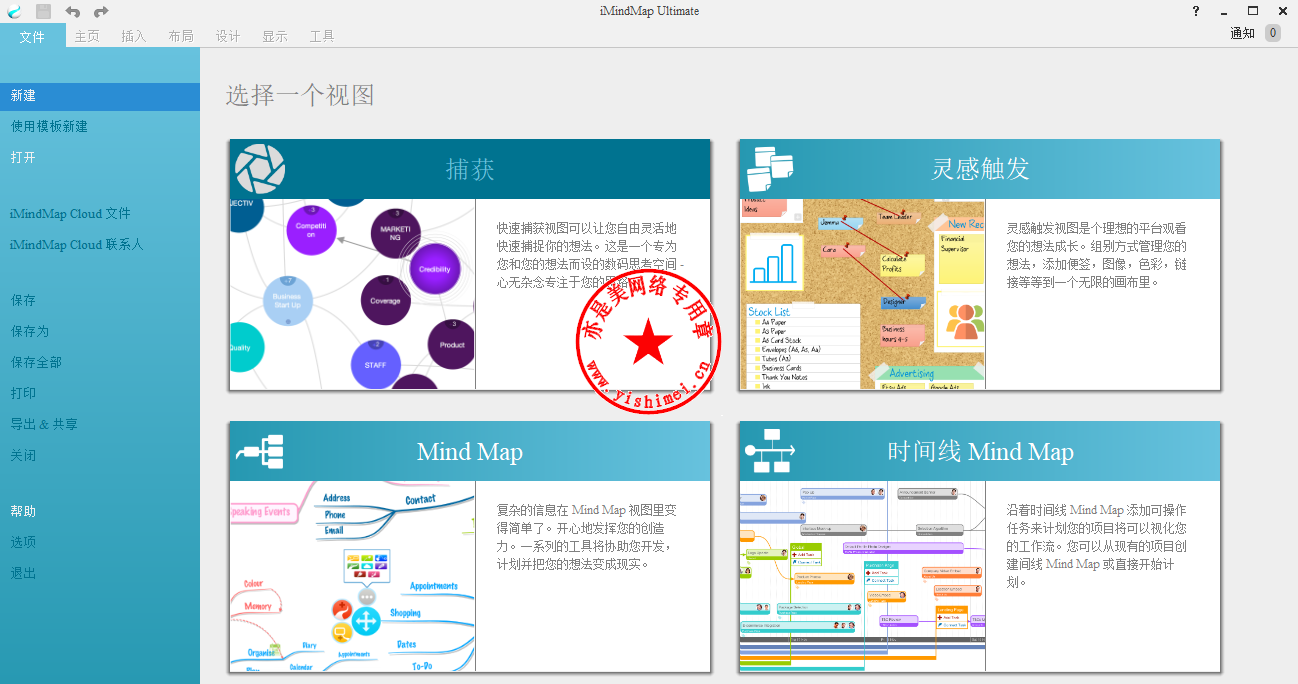Select the 时间线 Mind Map view header

[980, 452]
